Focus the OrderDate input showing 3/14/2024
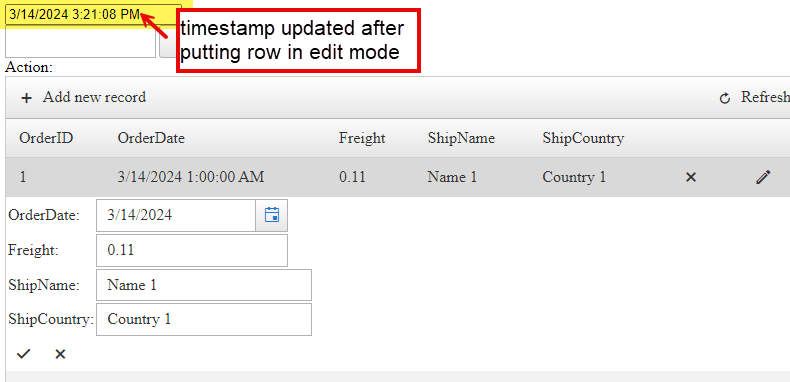This screenshot has width=790, height=382. pyautogui.click(x=176, y=215)
